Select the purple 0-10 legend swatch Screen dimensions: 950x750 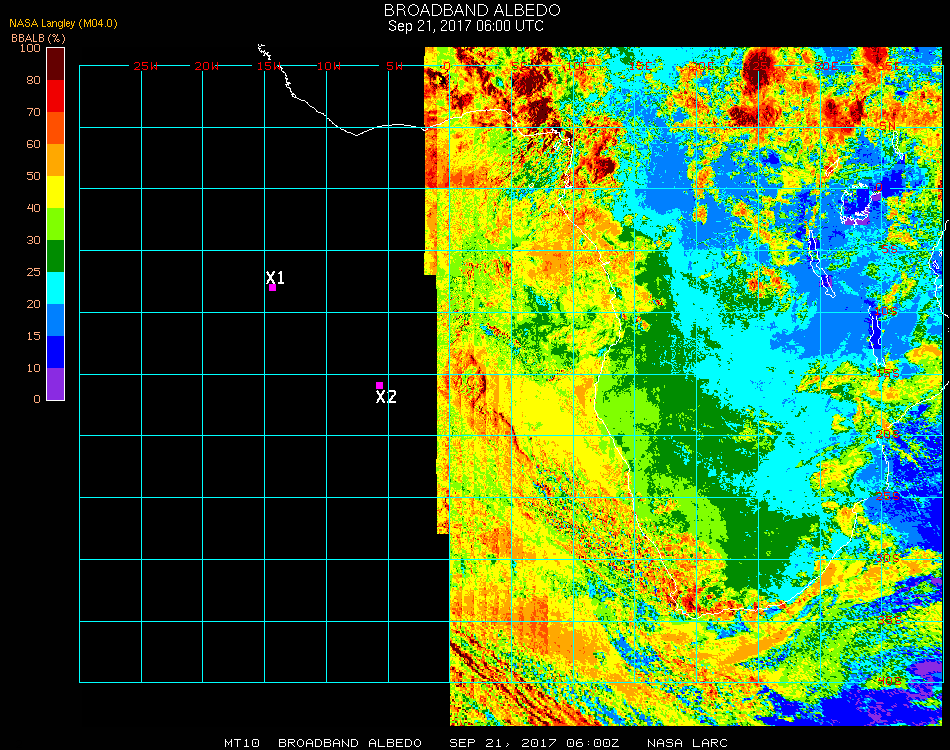56,384
